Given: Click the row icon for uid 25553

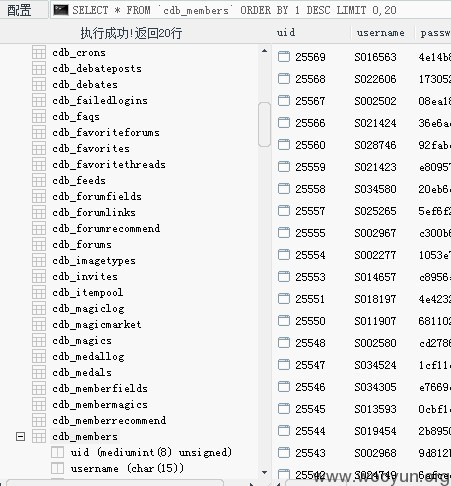Looking at the screenshot, I should tap(284, 277).
